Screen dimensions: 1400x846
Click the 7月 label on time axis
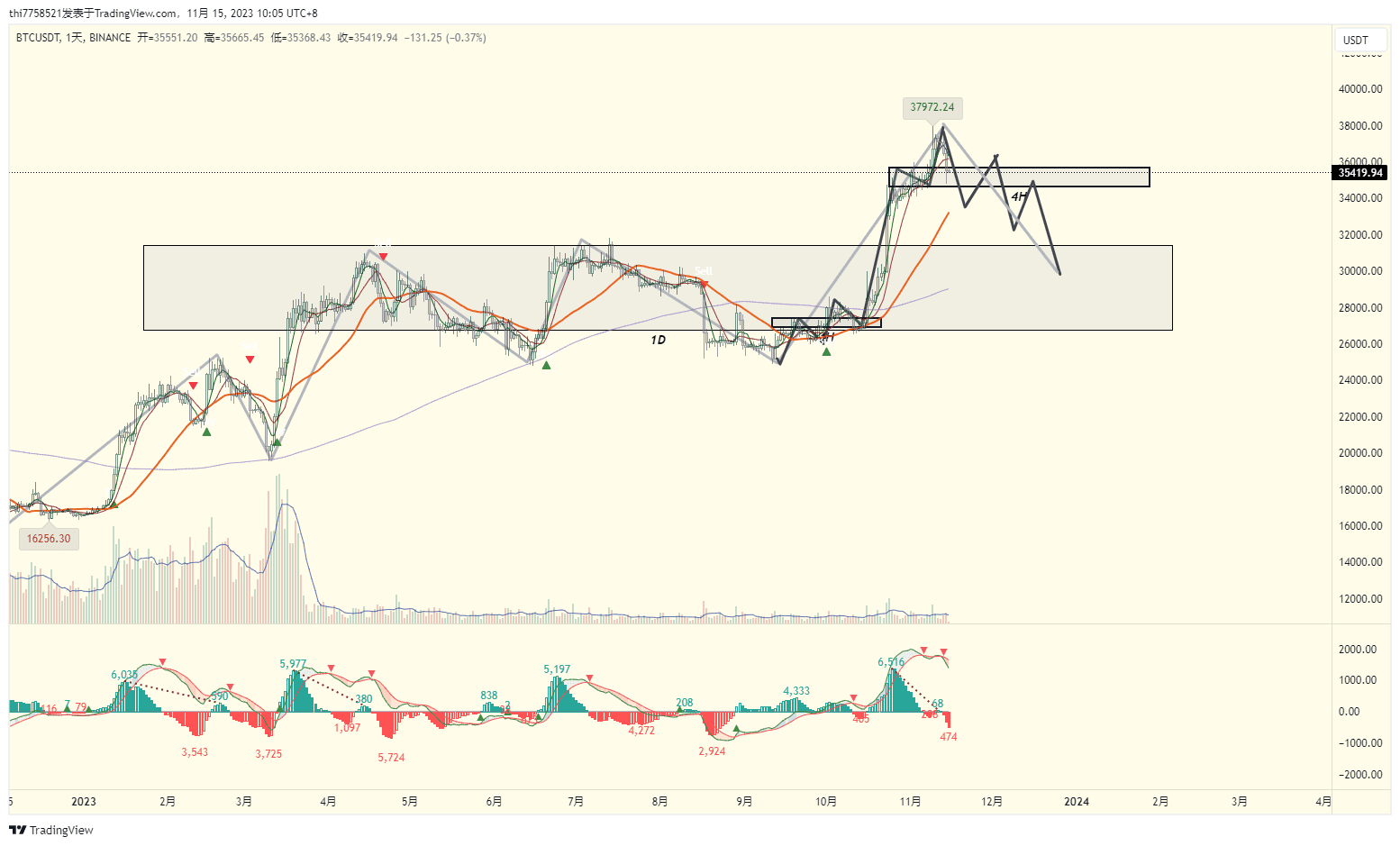coord(577,802)
